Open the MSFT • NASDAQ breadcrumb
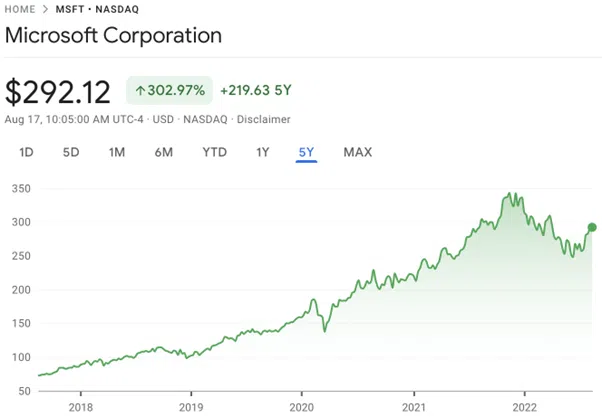602x417 pixels. pyautogui.click(x=96, y=9)
